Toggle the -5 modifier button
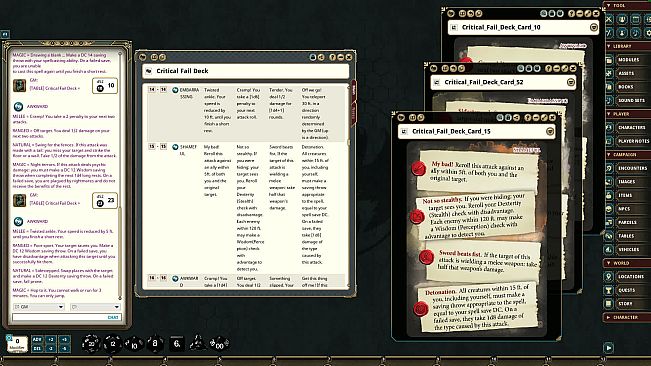 pos(64,348)
